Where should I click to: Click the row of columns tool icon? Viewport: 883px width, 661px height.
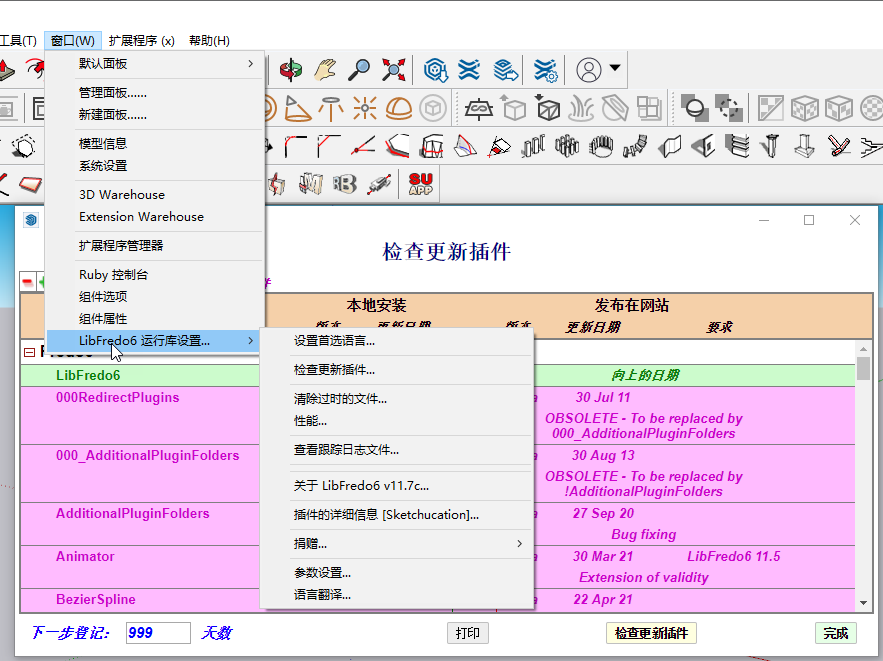(x=533, y=146)
